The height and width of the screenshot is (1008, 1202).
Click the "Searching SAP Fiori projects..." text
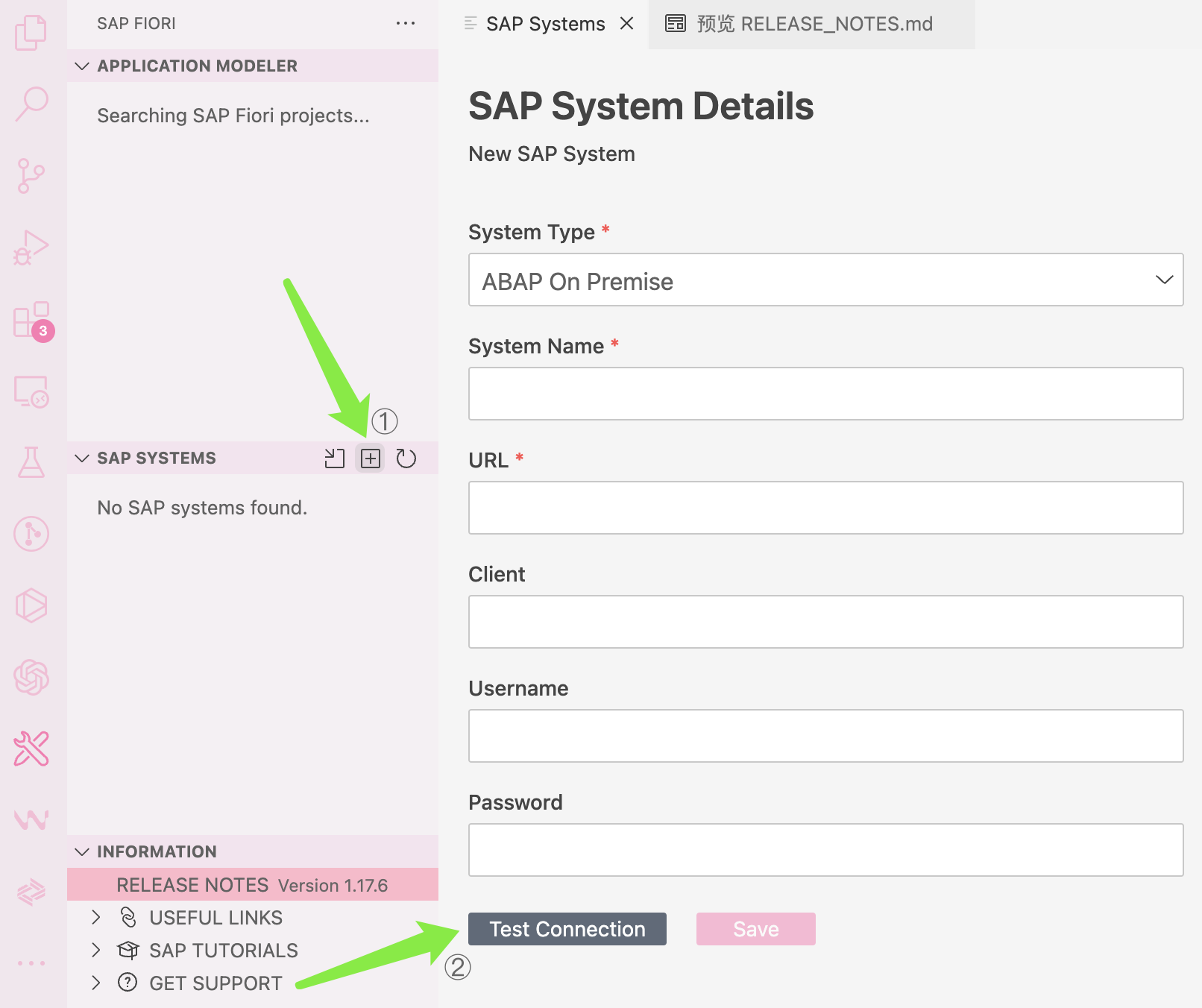point(233,116)
